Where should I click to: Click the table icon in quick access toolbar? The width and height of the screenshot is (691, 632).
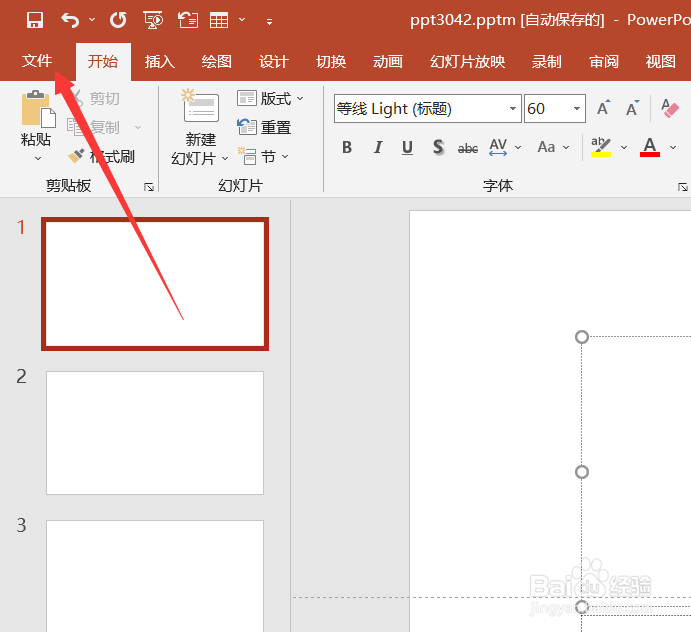point(219,20)
